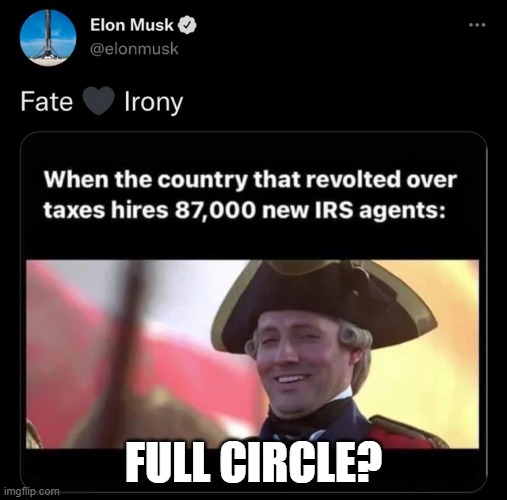Click the blue verified checkmark badge
The image size is (507, 500).
coord(188,25)
